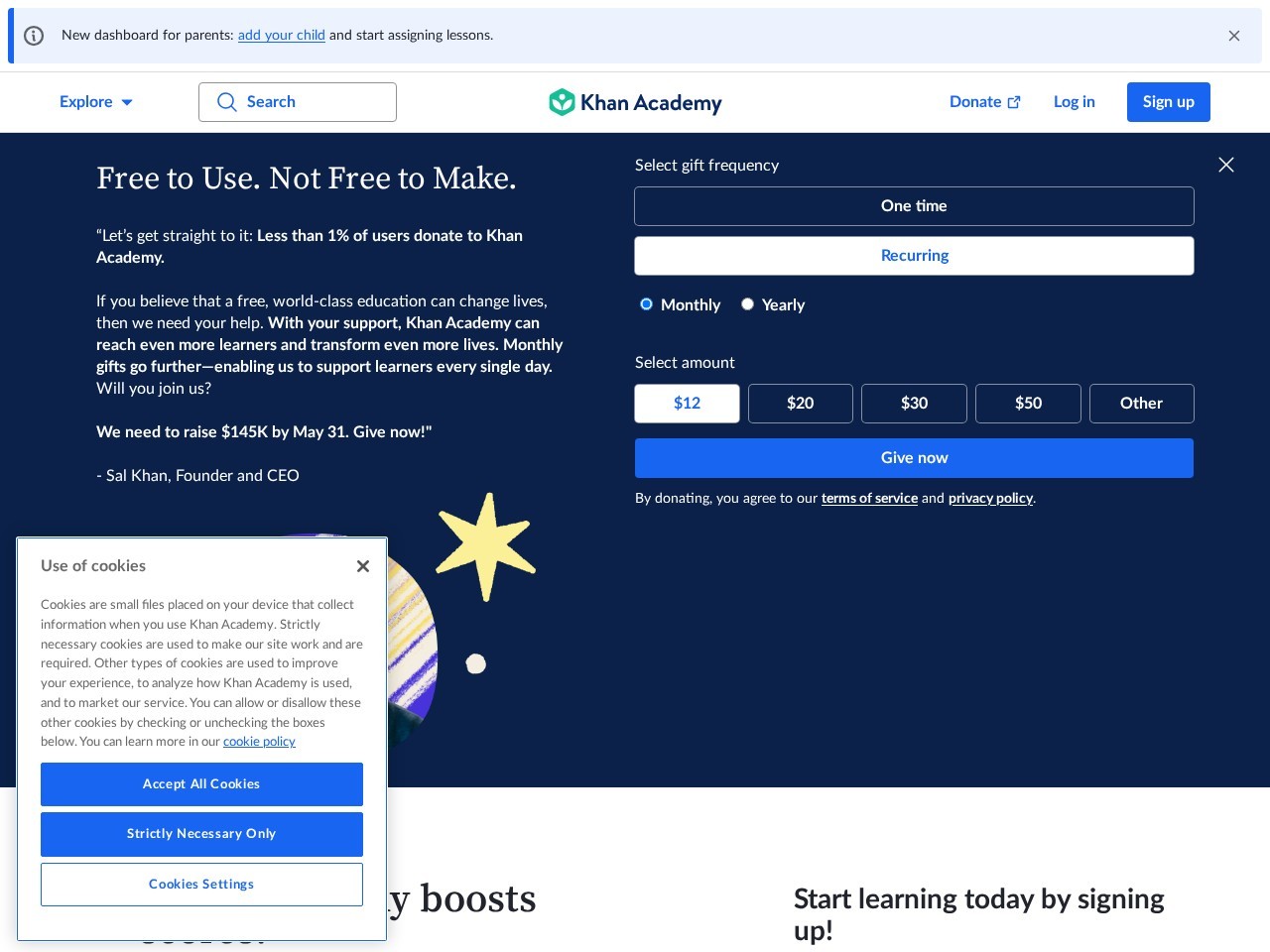Expand the Explore dropdown menu
Image resolution: width=1270 pixels, height=952 pixels.
[96, 102]
